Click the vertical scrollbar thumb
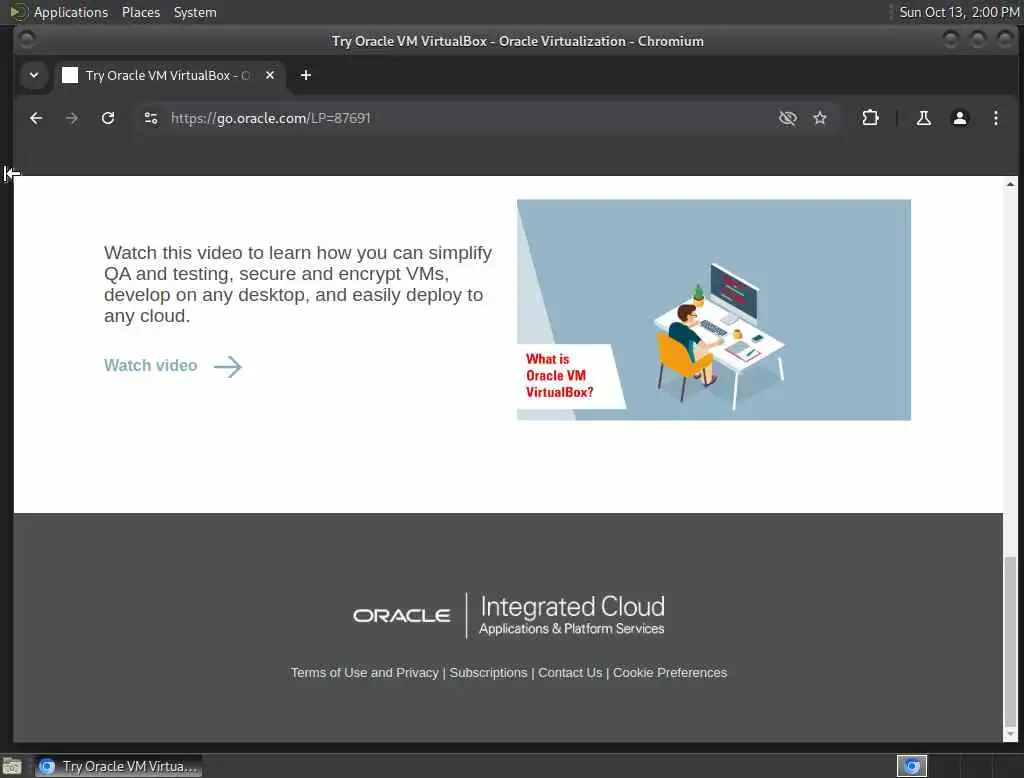Image resolution: width=1024 pixels, height=778 pixels. pyautogui.click(x=1010, y=641)
